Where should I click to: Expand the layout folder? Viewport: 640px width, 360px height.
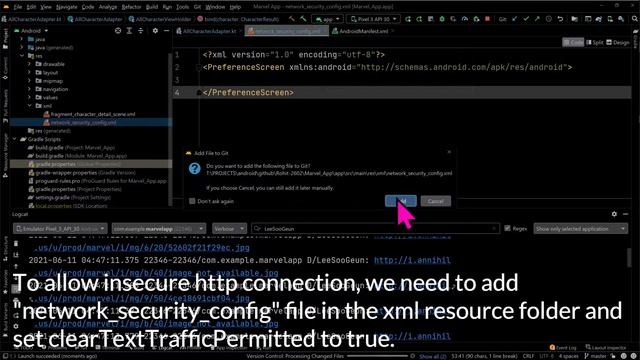[29, 73]
